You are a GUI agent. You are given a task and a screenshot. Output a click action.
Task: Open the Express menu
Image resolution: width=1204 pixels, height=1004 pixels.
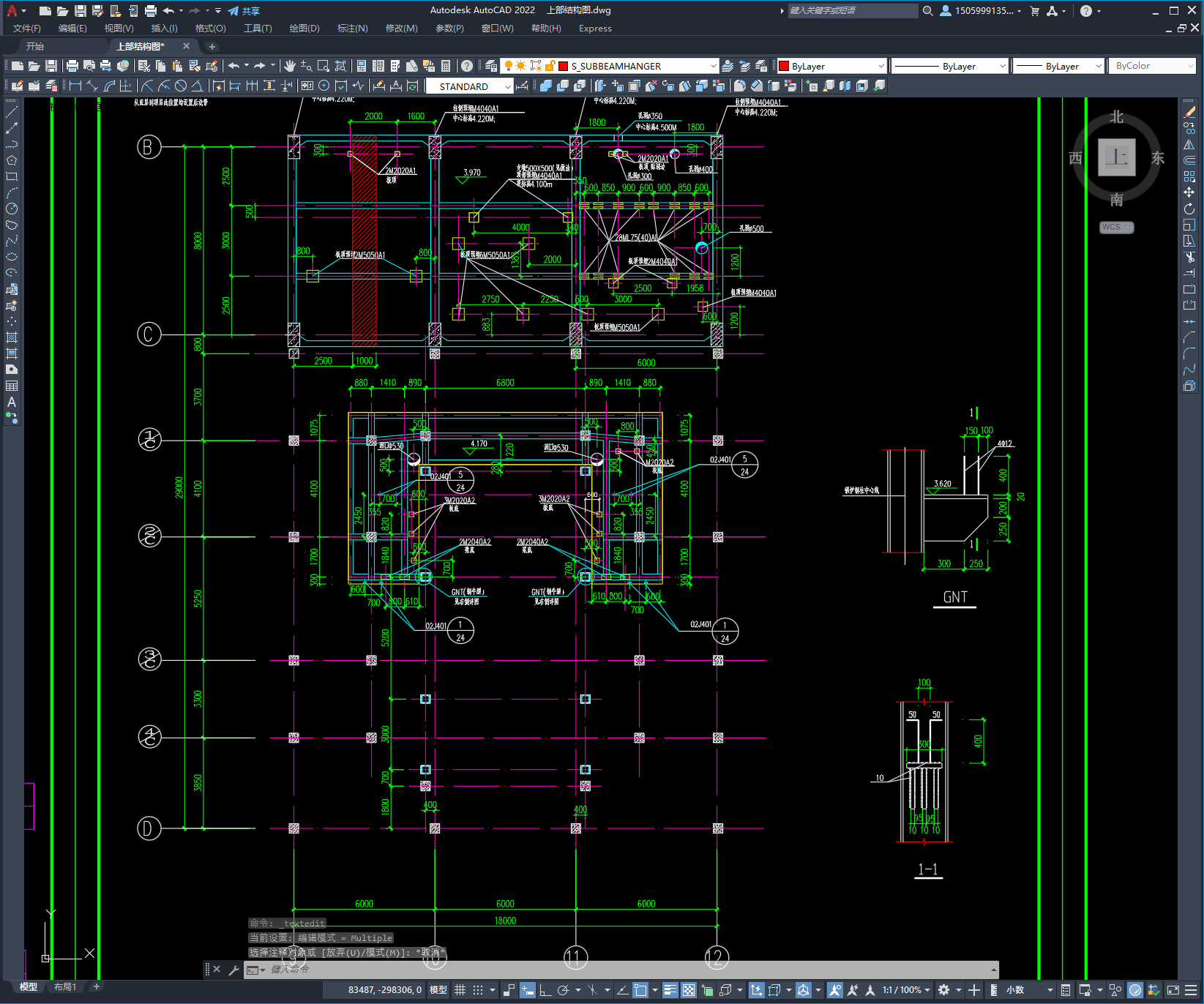click(x=595, y=29)
